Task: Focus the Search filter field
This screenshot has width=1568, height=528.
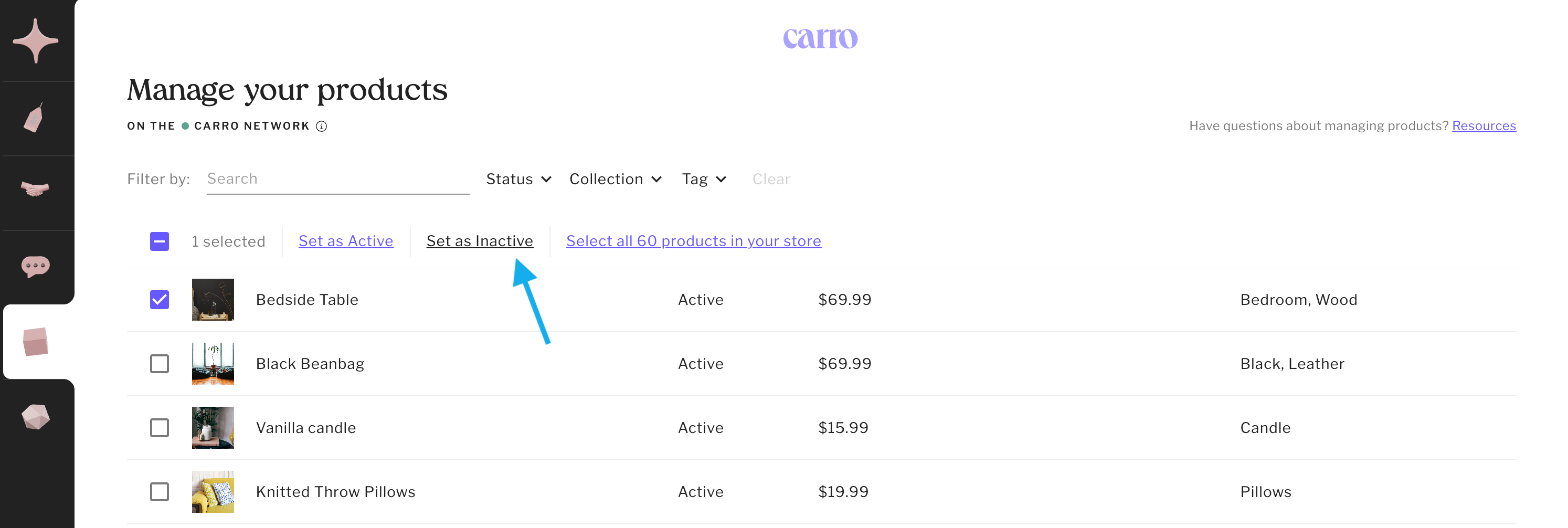Action: point(338,179)
